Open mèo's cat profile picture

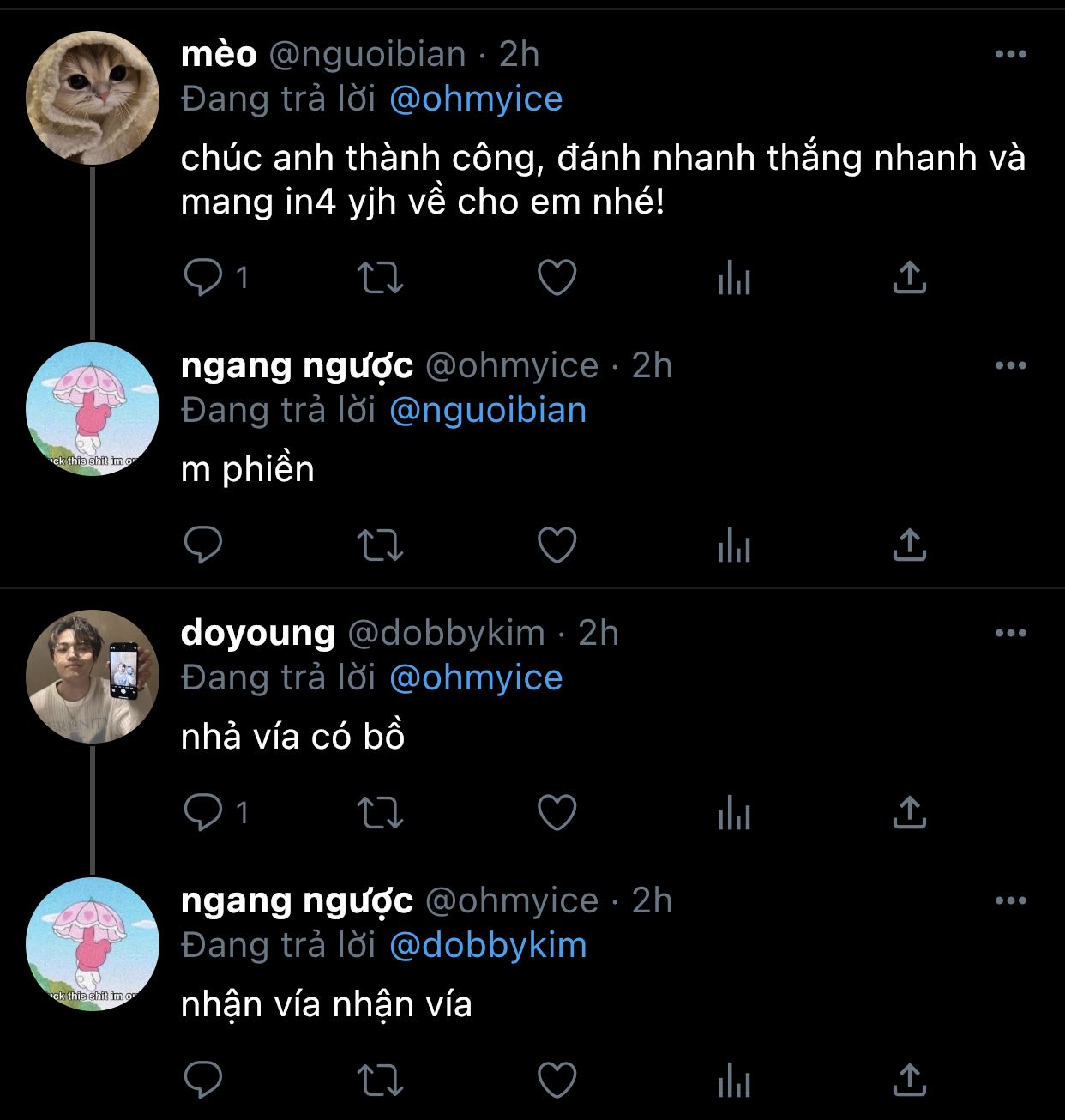[x=93, y=98]
